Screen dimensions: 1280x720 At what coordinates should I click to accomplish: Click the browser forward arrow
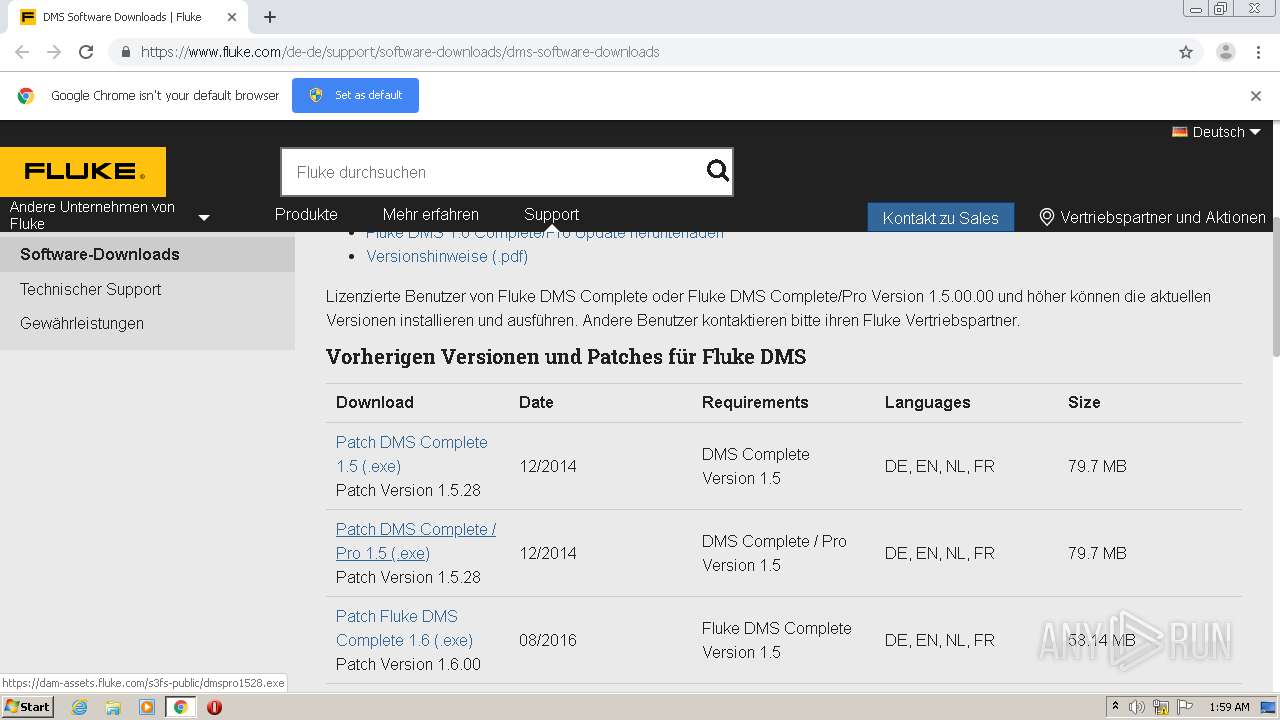tap(54, 52)
